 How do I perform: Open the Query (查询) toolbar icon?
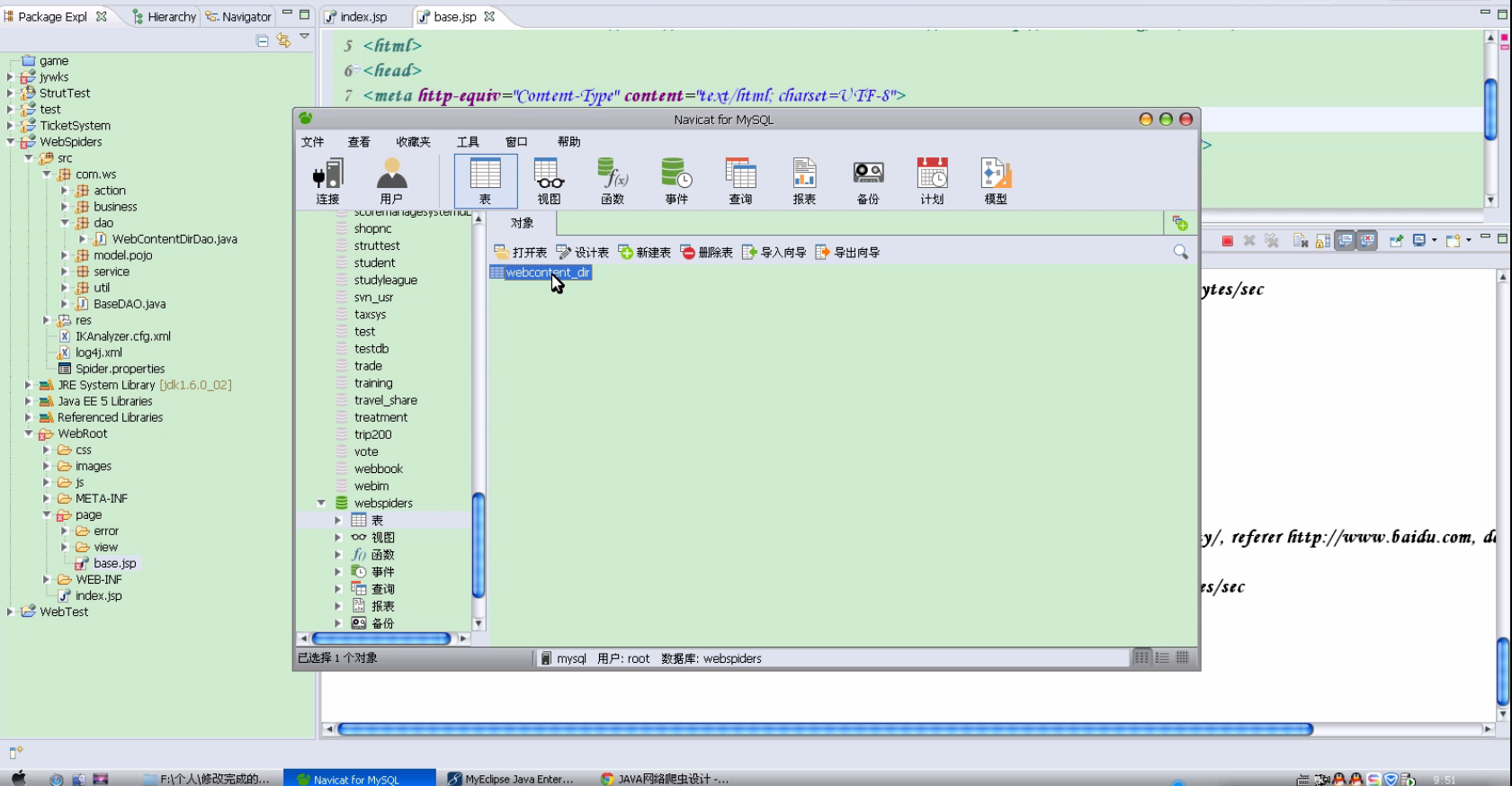pos(740,181)
